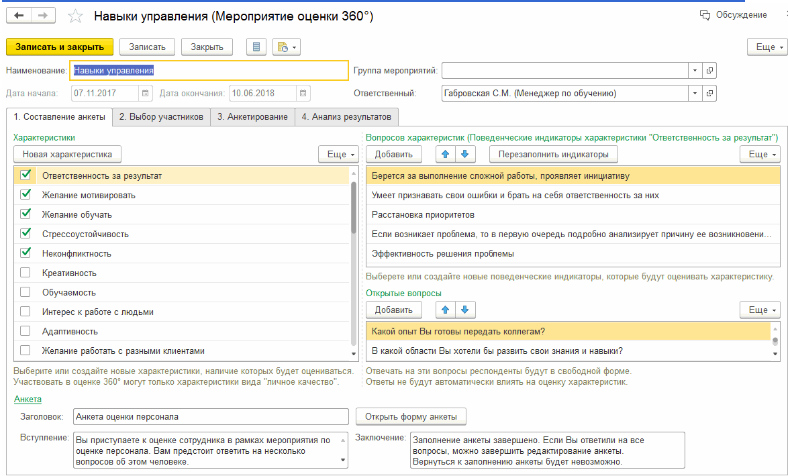The image size is (788, 476).
Task: Open the create-based-on icon menu
Action: click(286, 47)
